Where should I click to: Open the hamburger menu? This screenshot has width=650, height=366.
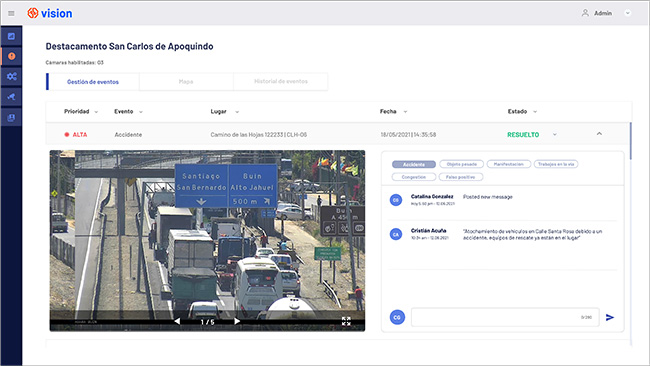click(x=11, y=13)
